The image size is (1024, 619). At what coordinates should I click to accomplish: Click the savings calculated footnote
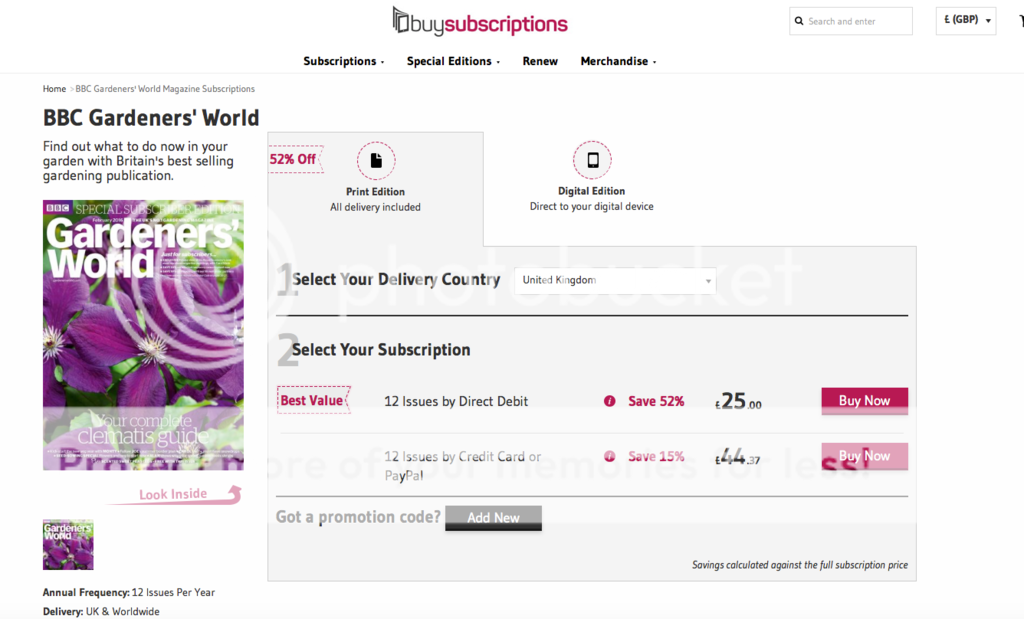coord(800,565)
